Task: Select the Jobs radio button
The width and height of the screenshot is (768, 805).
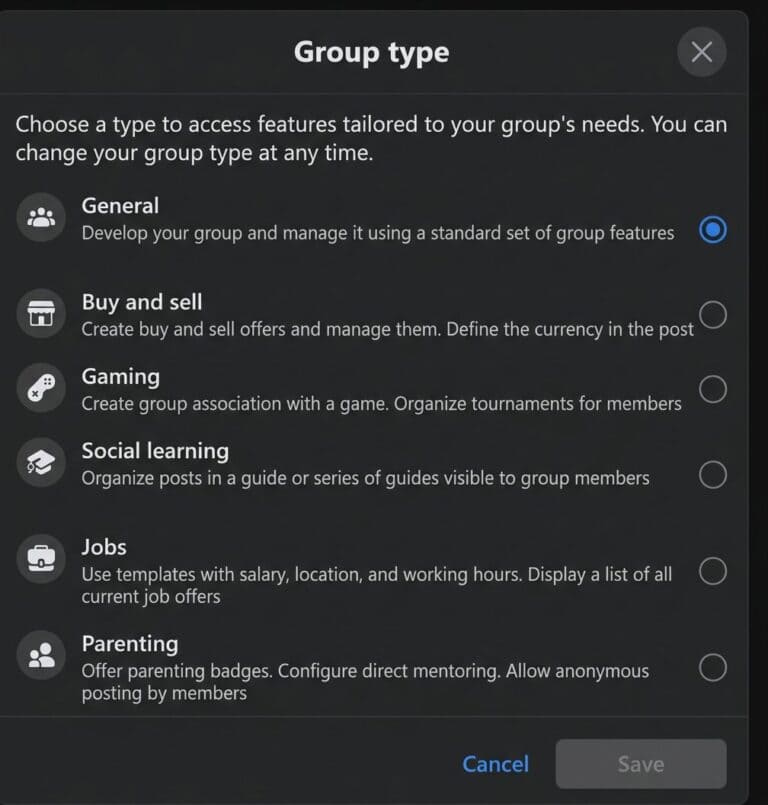Action: point(714,571)
